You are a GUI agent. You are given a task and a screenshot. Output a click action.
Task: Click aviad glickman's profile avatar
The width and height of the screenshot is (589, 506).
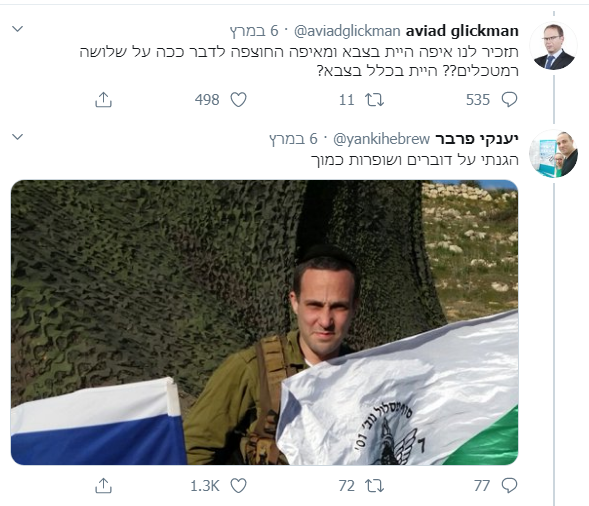click(x=553, y=46)
